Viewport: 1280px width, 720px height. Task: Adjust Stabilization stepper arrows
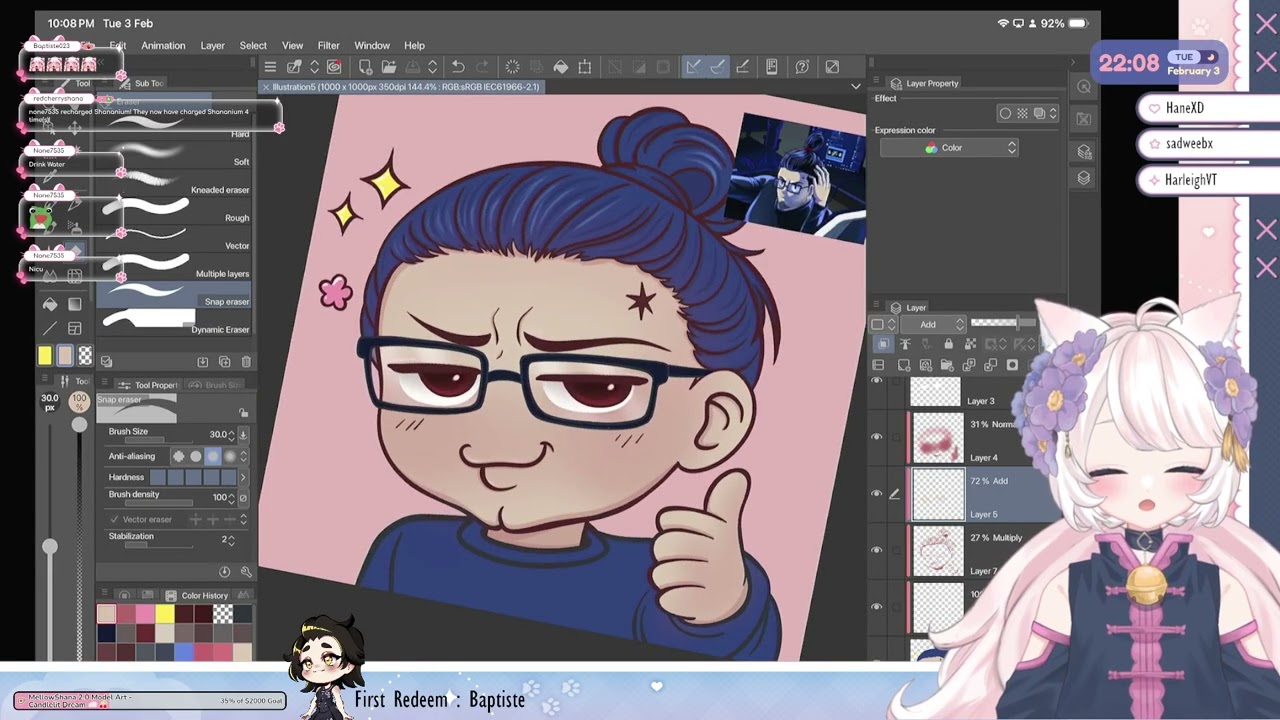point(232,540)
